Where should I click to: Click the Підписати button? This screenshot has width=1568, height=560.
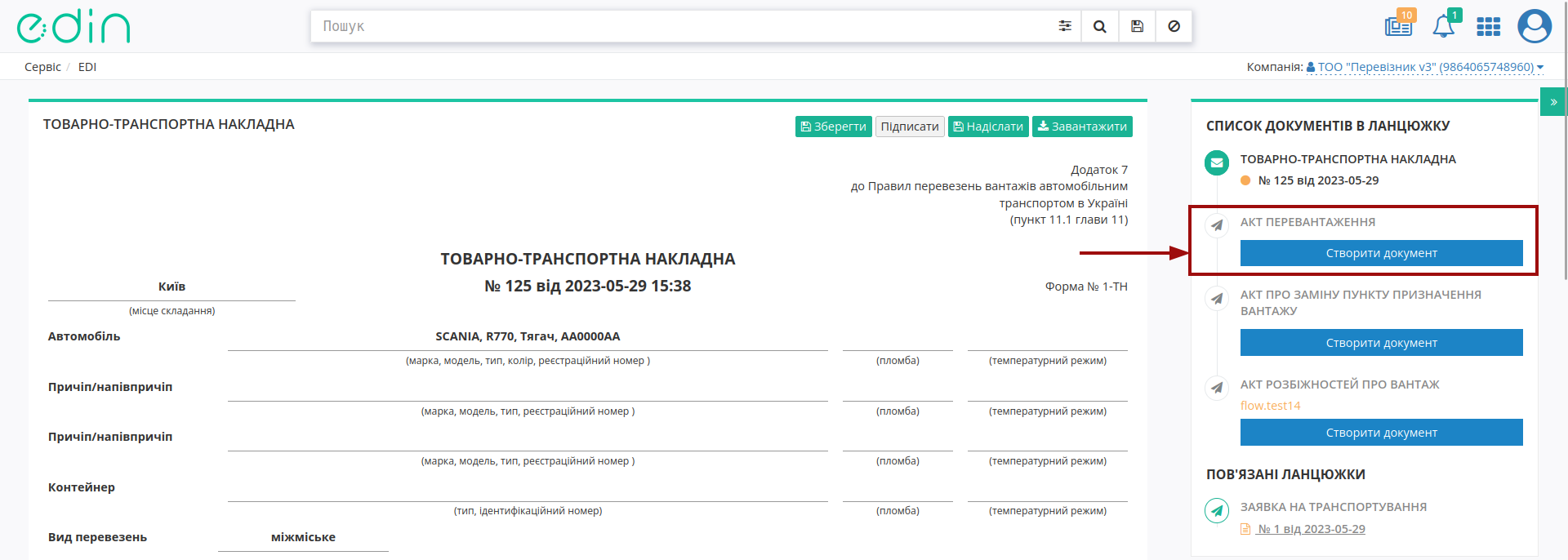point(910,127)
